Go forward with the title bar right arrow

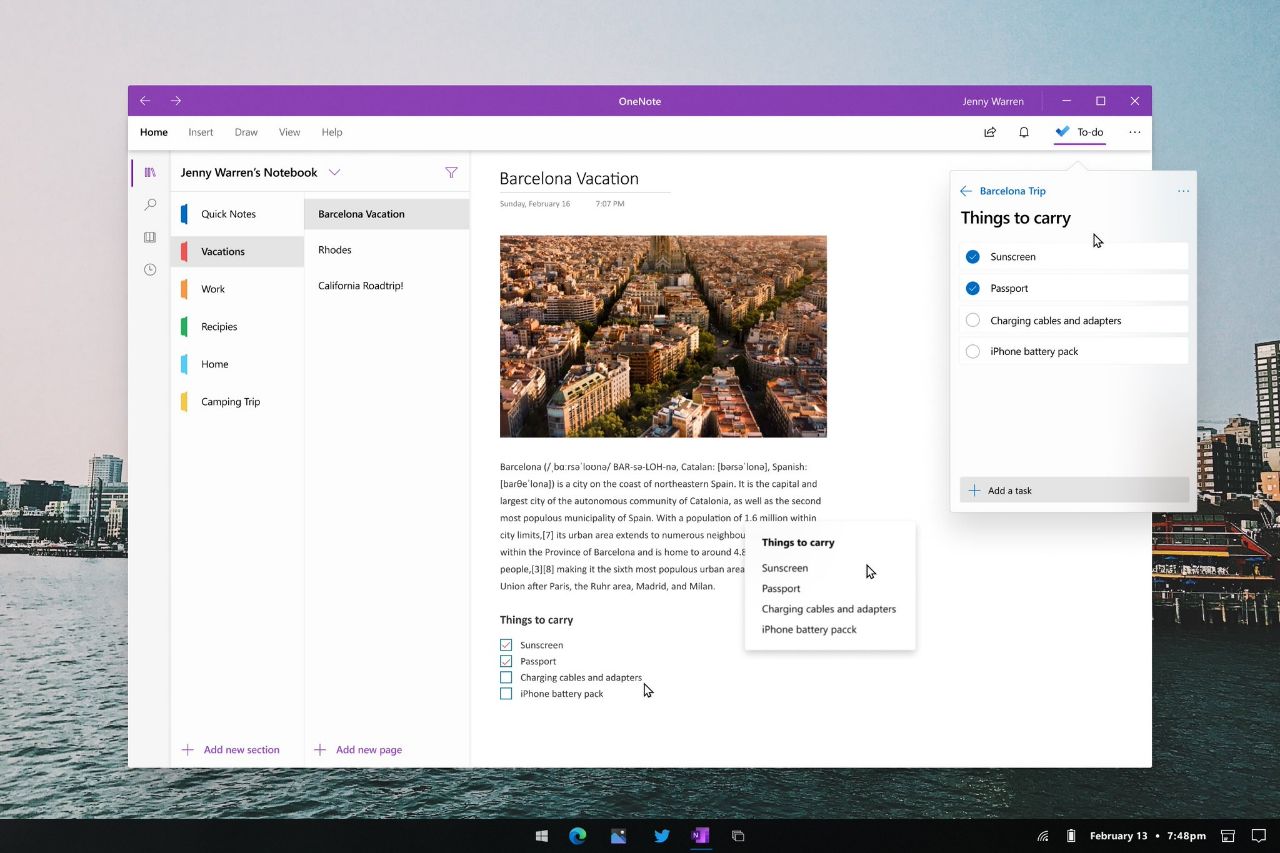[x=176, y=101]
